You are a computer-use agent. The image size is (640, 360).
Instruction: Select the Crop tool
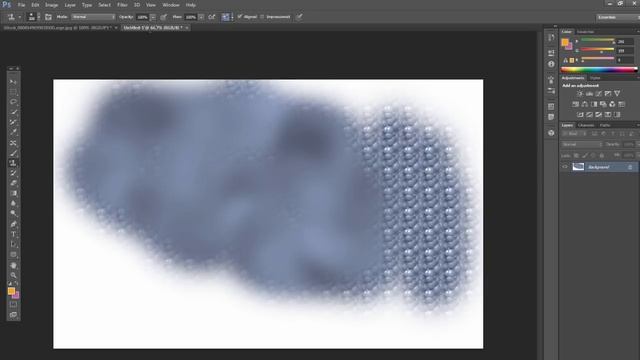(x=13, y=122)
